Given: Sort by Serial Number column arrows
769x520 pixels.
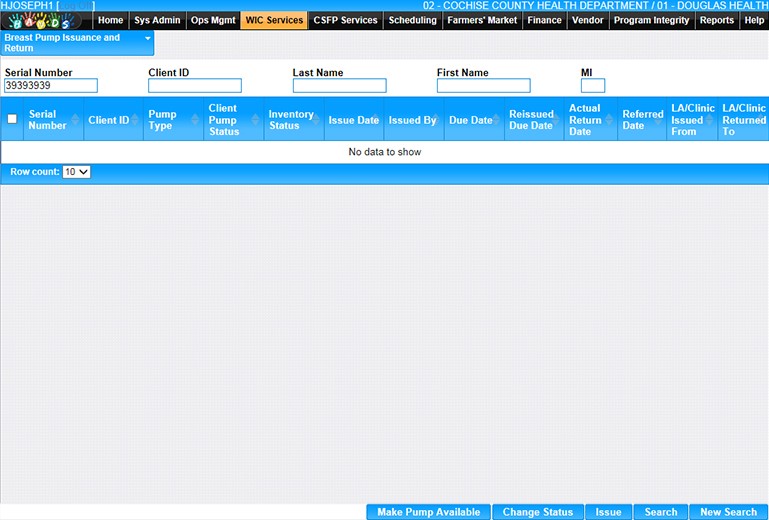Looking at the screenshot, I should click(77, 120).
